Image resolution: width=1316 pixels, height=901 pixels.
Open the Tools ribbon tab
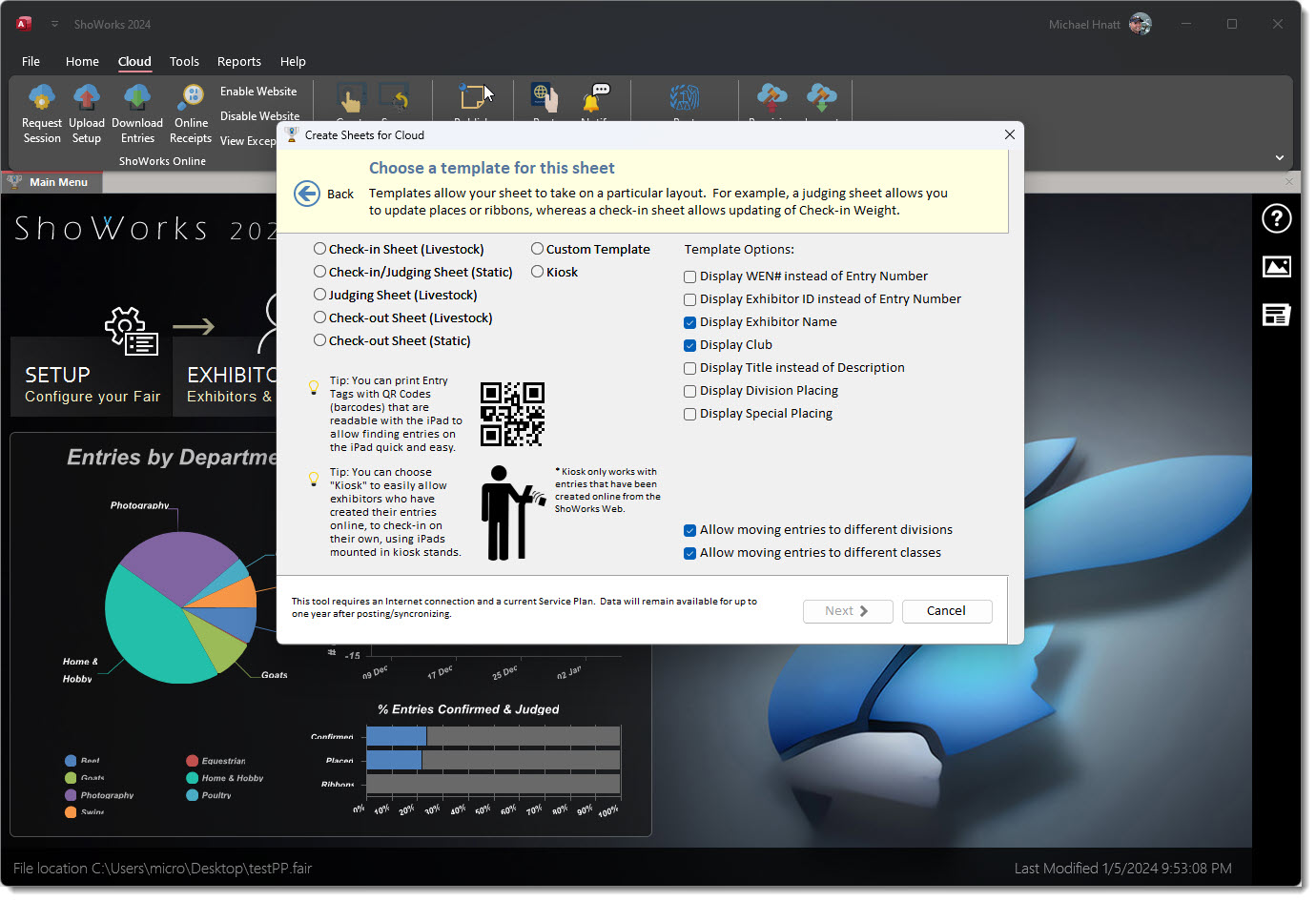click(x=184, y=61)
